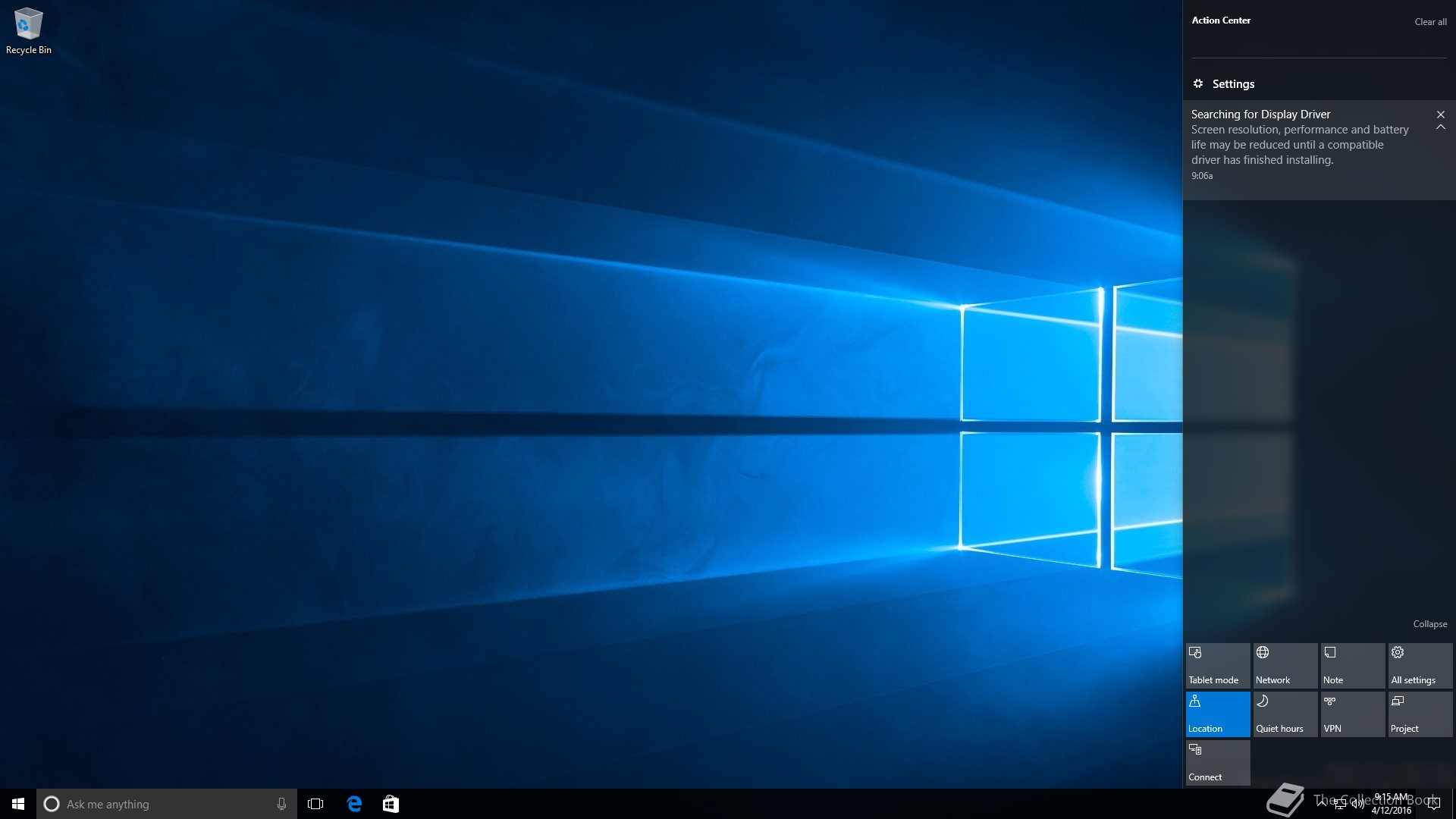Open the Project quick action
The height and width of the screenshot is (819, 1456).
click(1420, 714)
